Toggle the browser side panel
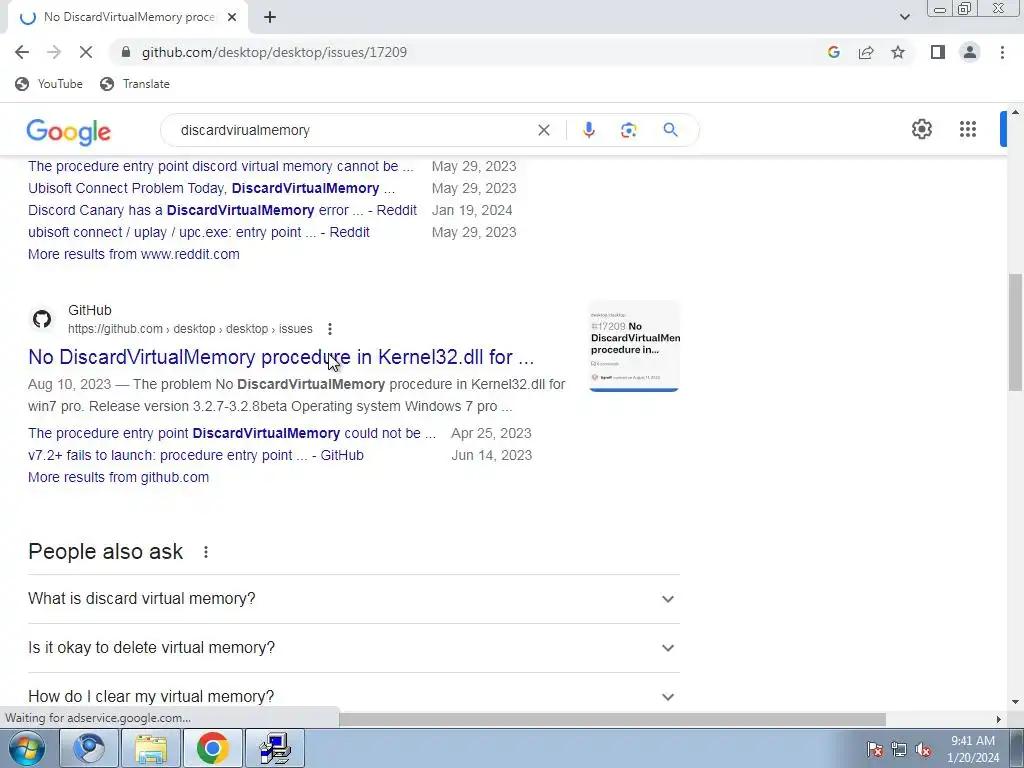The image size is (1024, 768). pyautogui.click(x=938, y=52)
